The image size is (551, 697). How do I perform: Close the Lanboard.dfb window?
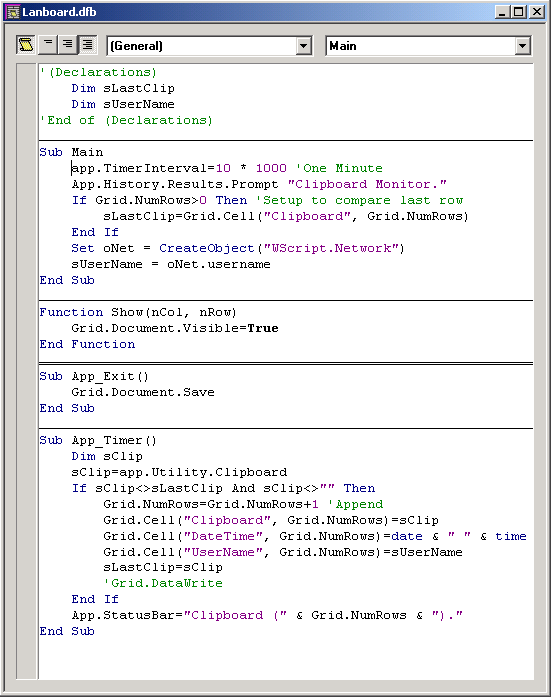(537, 12)
